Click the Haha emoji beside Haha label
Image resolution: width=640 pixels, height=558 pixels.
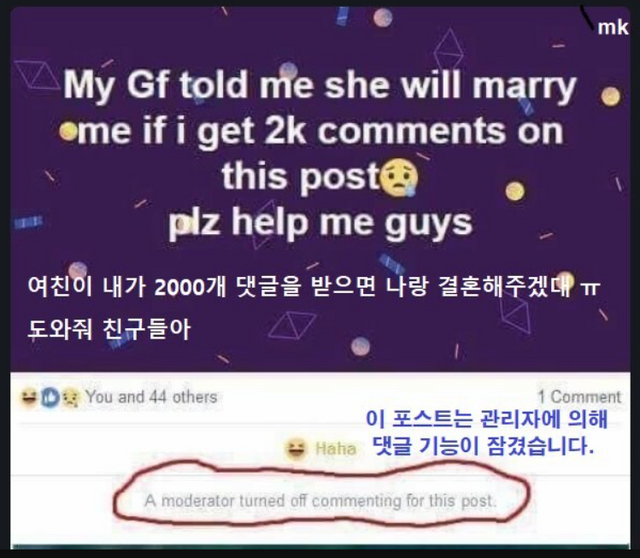295,448
